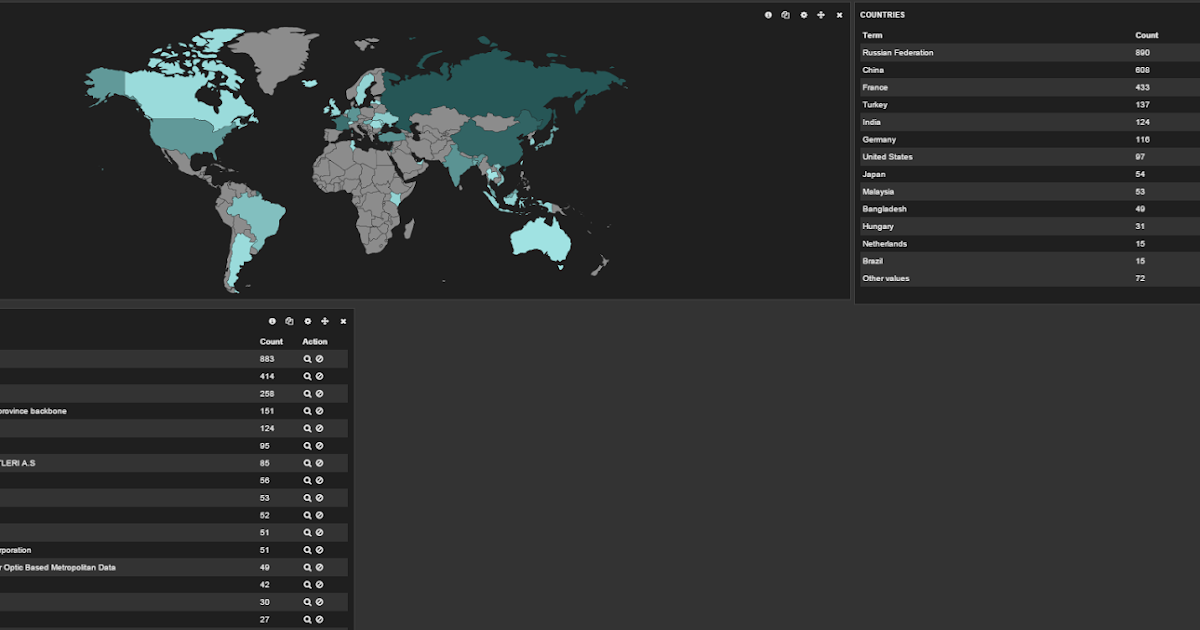Activate the move handle on the map panel
This screenshot has width=1200, height=630.
tap(820, 15)
